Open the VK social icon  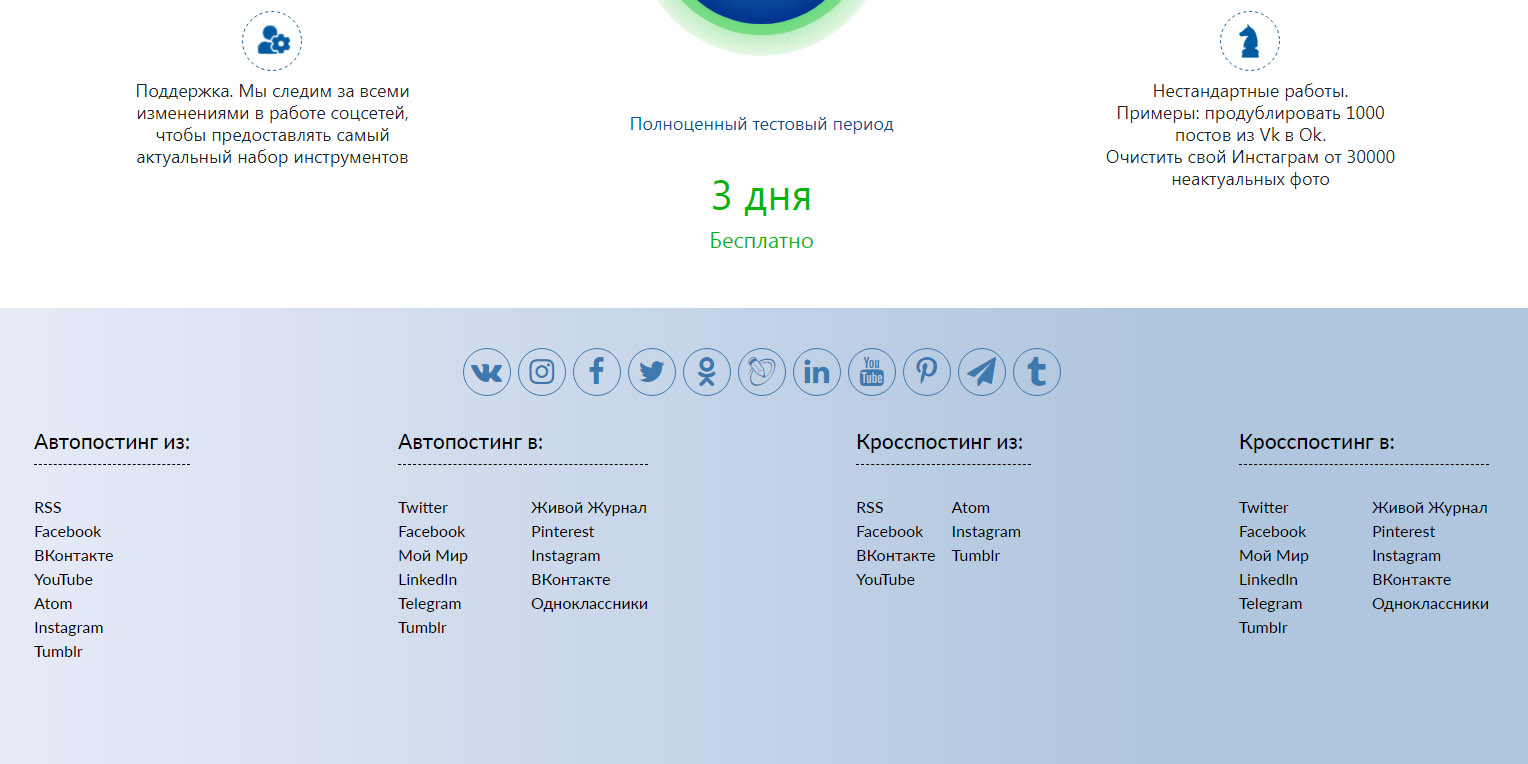pyautogui.click(x=487, y=372)
